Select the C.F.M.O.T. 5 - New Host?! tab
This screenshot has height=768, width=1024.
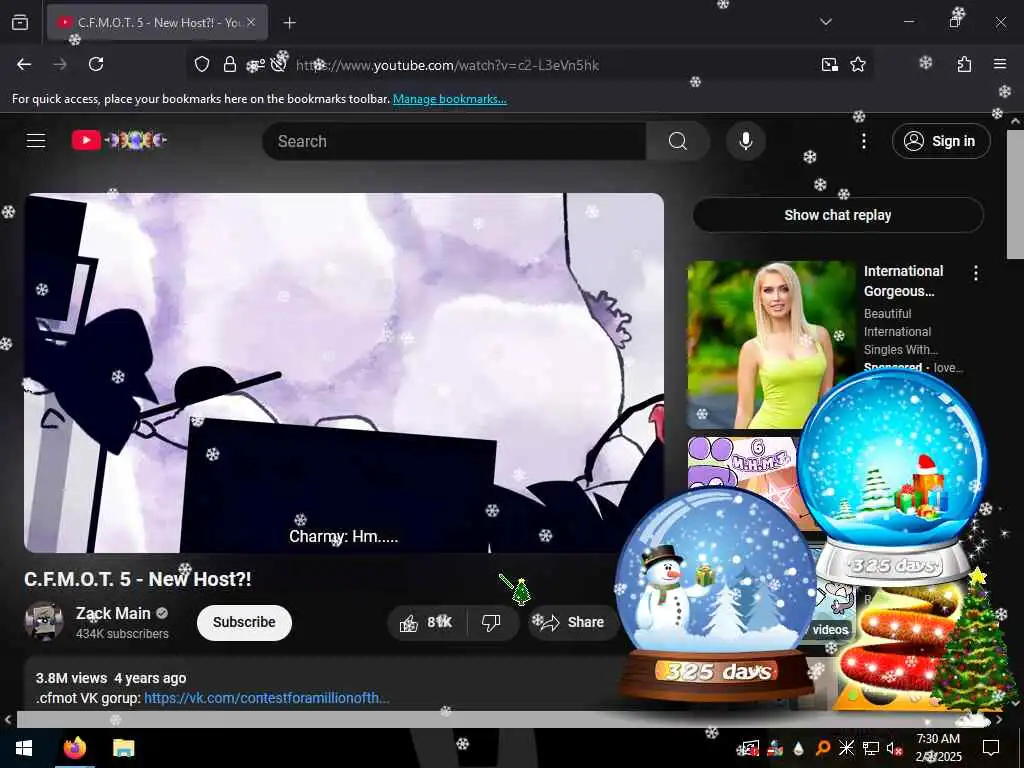157,23
